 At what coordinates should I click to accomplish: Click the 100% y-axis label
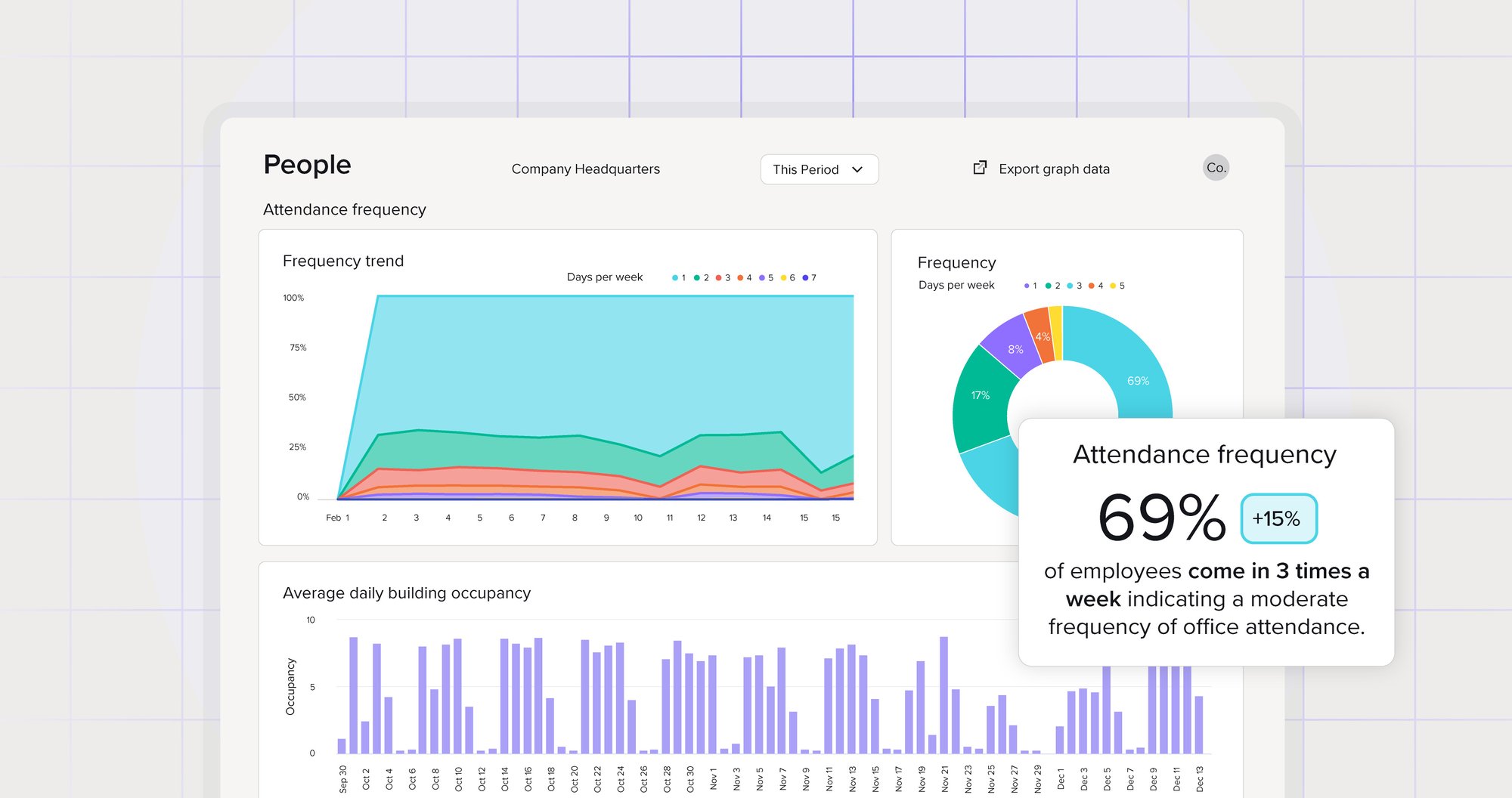(293, 298)
